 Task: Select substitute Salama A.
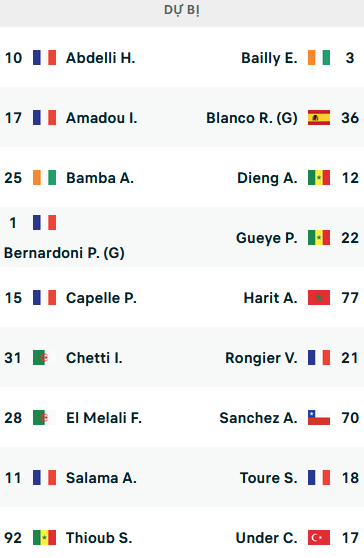tap(101, 478)
